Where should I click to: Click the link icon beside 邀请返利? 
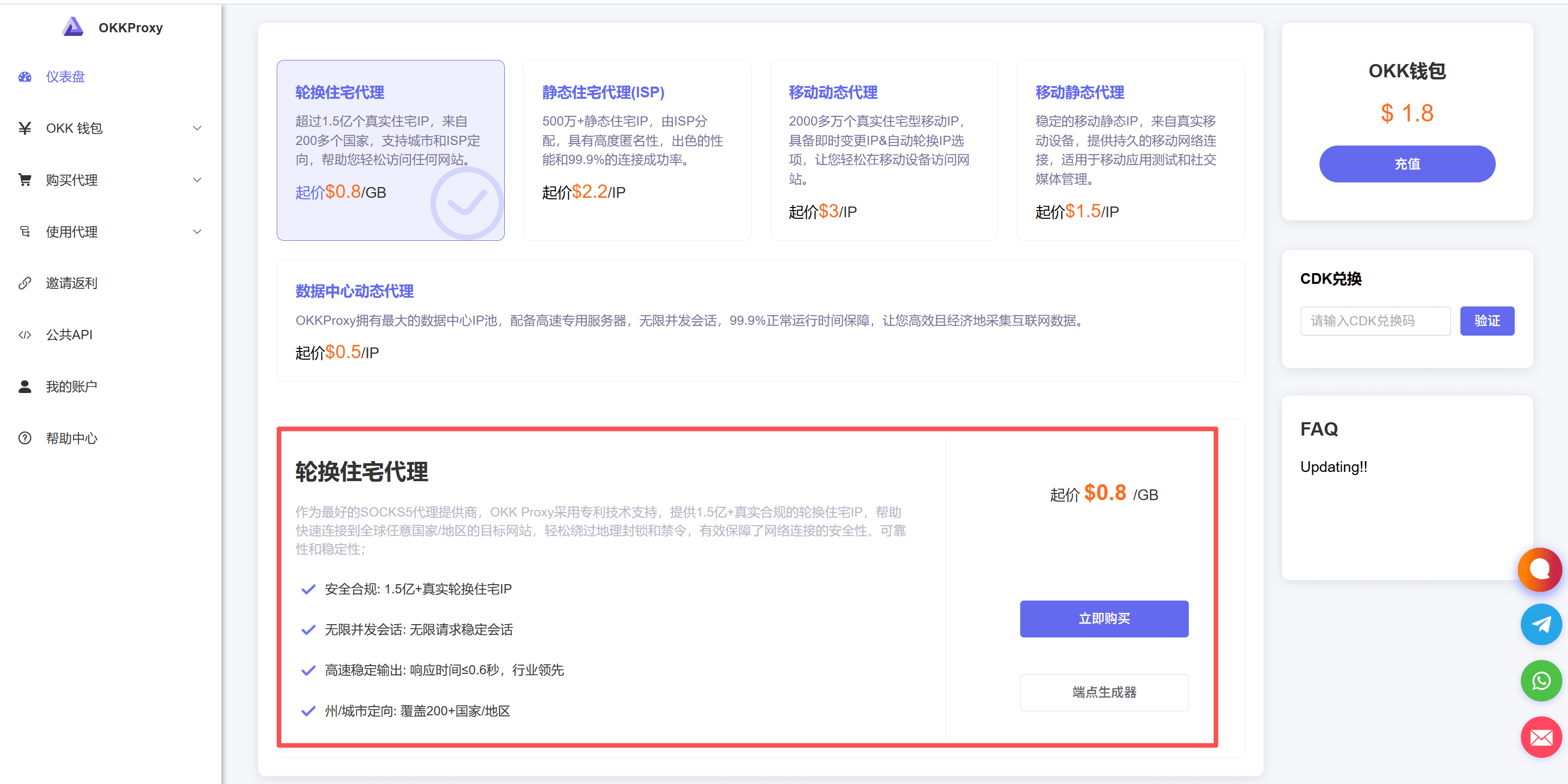click(25, 283)
